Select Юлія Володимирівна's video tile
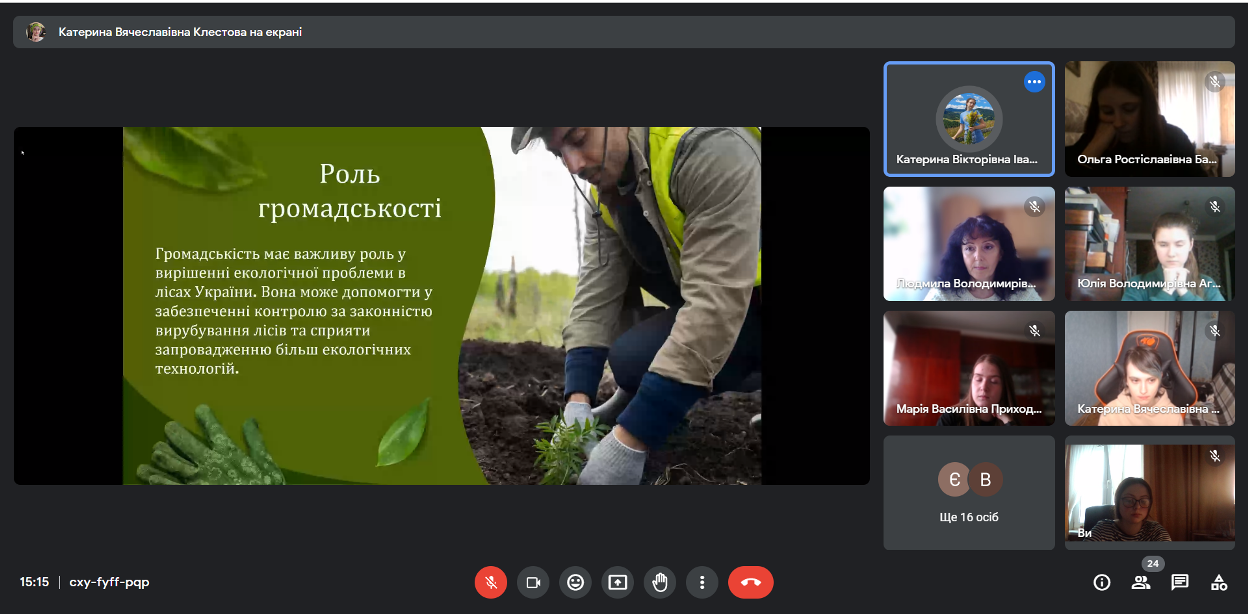Image resolution: width=1248 pixels, height=614 pixels. 1149,244
